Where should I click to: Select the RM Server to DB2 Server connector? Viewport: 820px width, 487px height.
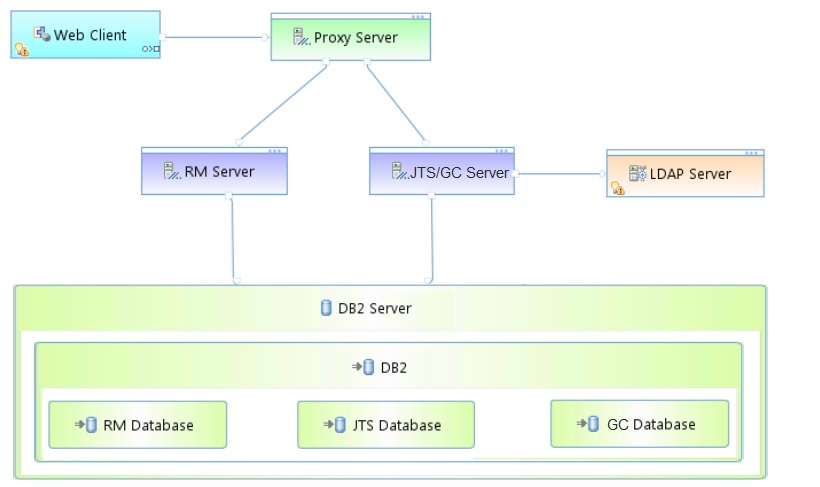[x=232, y=239]
